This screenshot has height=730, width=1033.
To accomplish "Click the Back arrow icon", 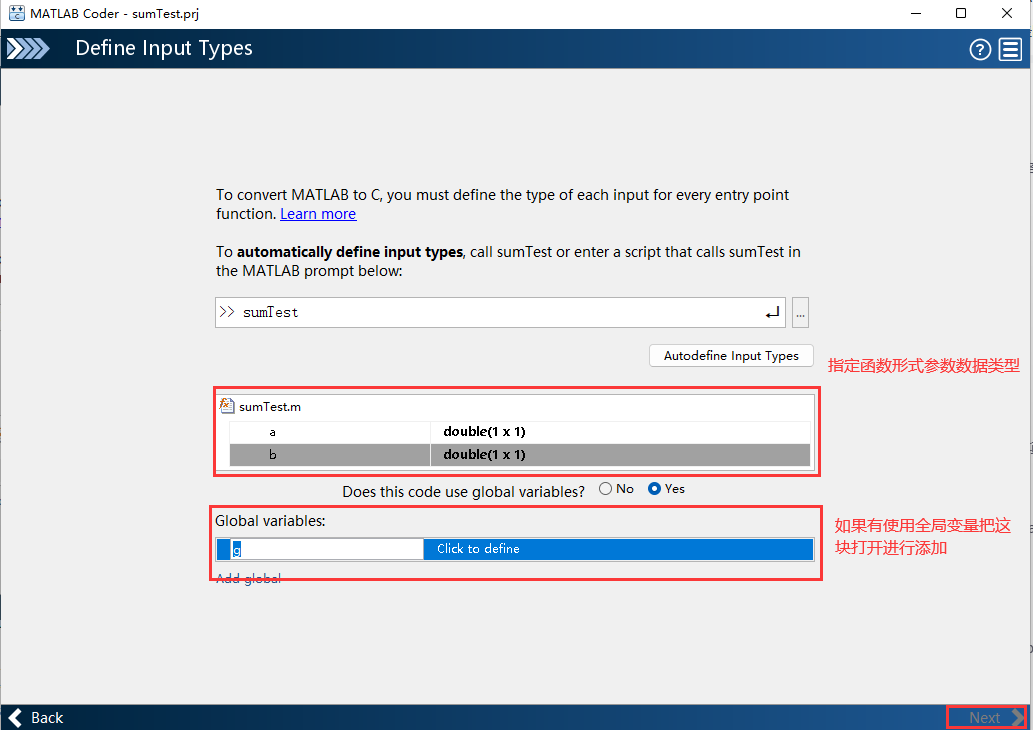I will coord(16,717).
